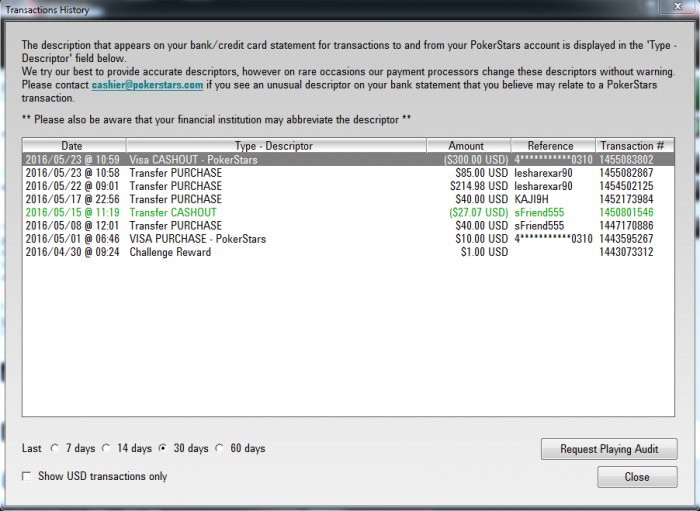
Task: Select the green Transfer CASHOUT row
Action: (348, 212)
